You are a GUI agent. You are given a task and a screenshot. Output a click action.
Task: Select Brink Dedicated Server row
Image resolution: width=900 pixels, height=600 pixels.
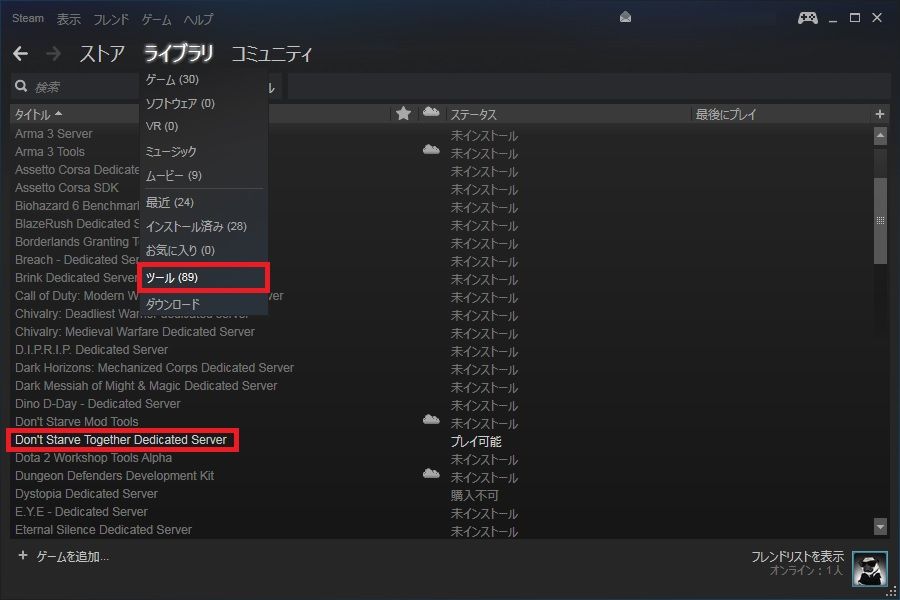coord(76,278)
